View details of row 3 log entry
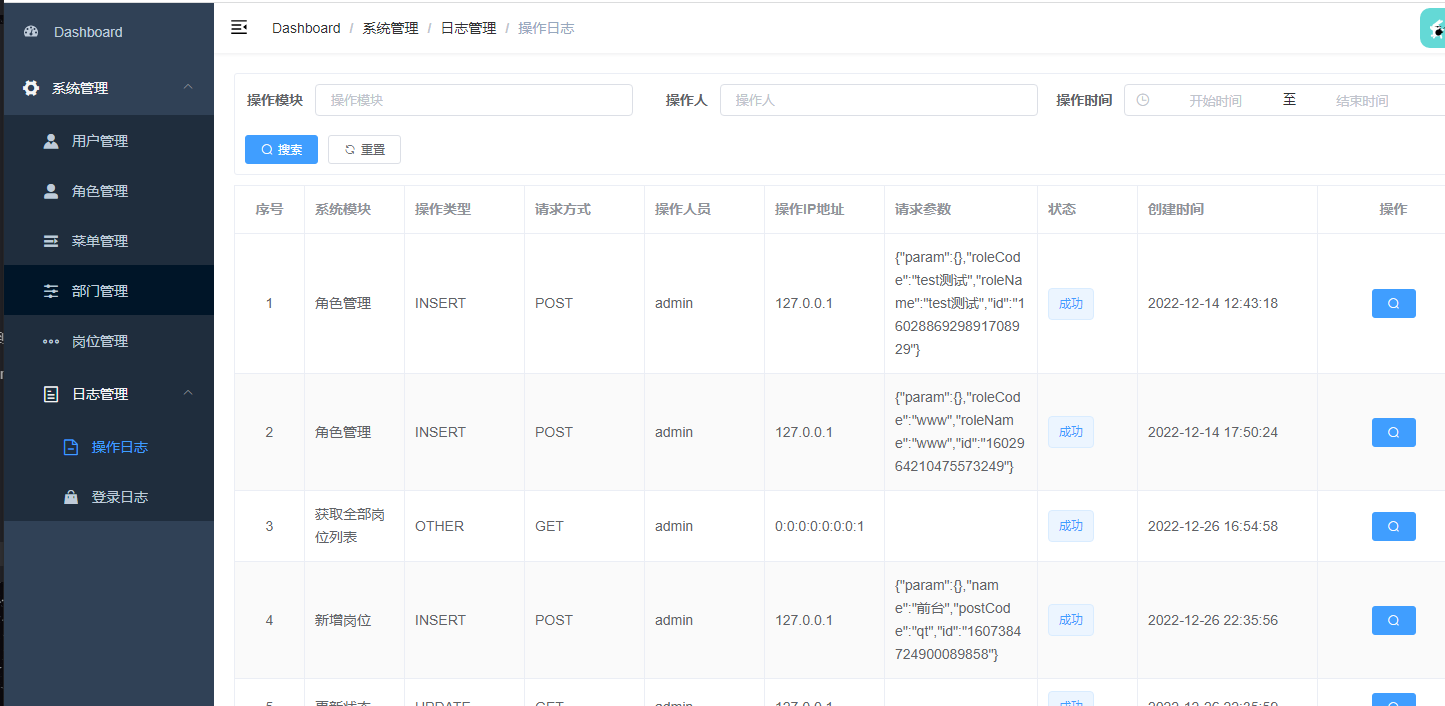Viewport: 1445px width, 706px height. click(1393, 526)
